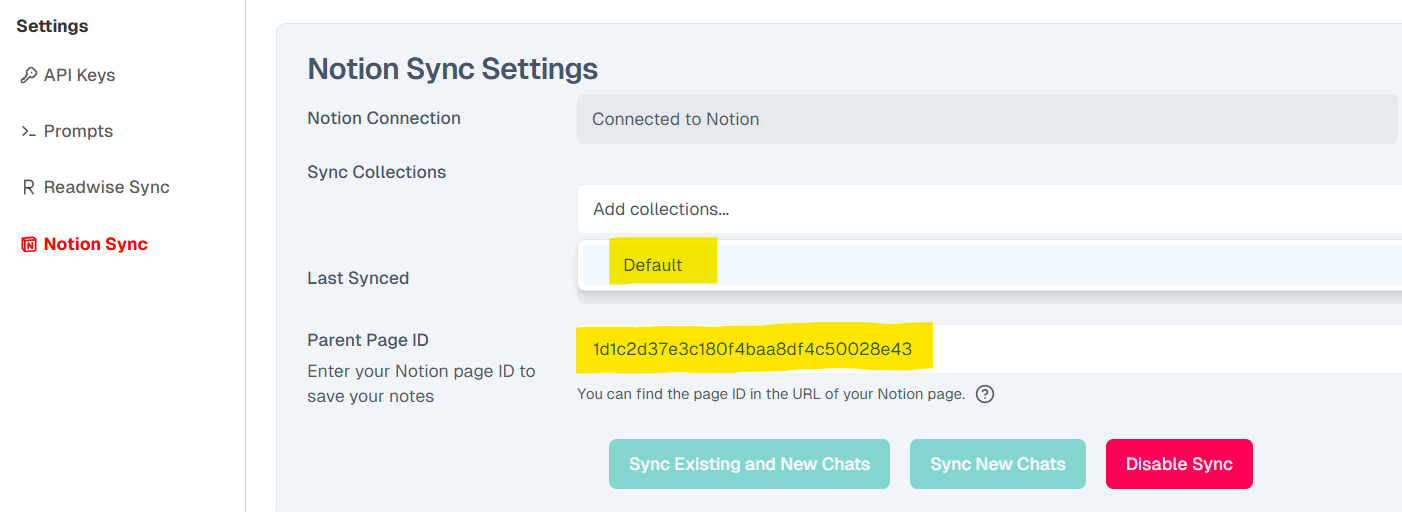Viewport: 1402px width, 512px height.
Task: Click 'Enter your Notion page ID' description
Action: tap(421, 383)
